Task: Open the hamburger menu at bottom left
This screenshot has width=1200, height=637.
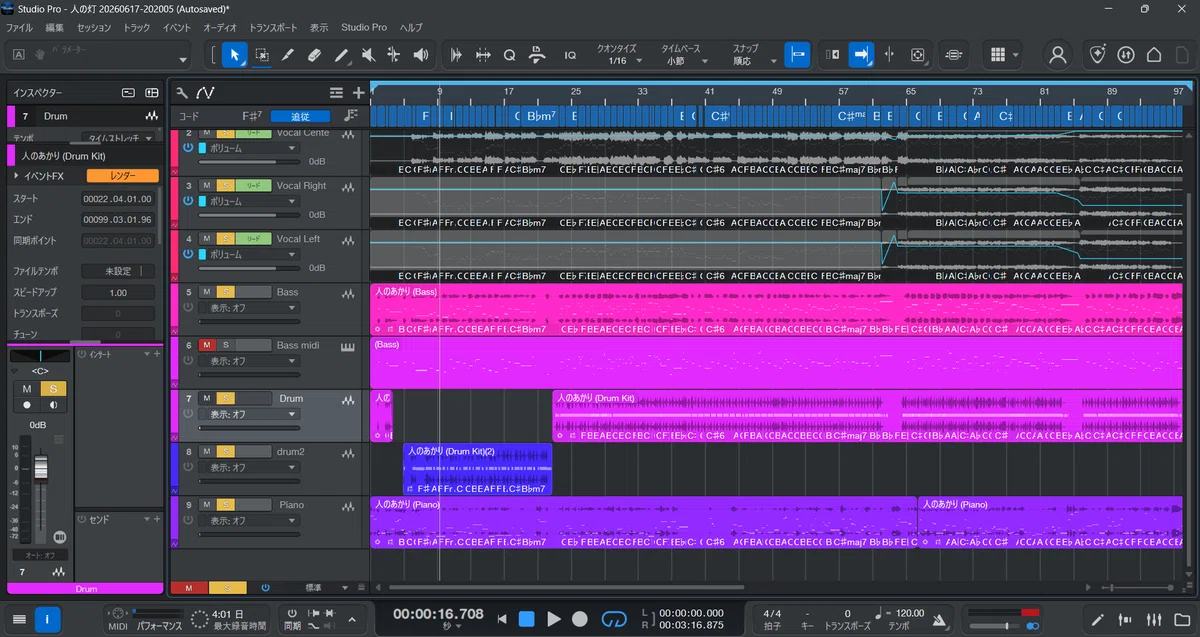Action: [x=19, y=619]
